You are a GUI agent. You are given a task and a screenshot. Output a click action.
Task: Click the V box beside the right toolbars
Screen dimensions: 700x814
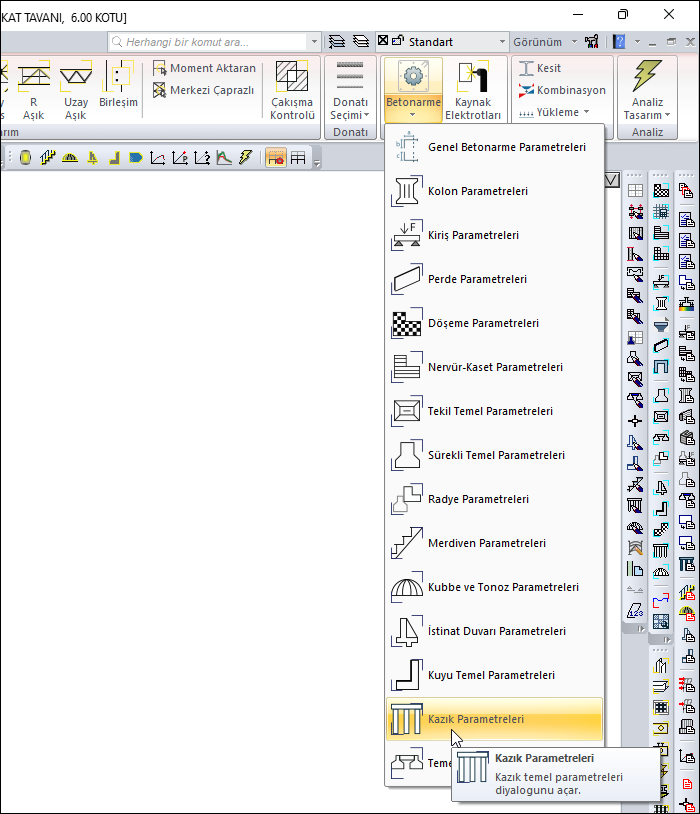[x=612, y=180]
